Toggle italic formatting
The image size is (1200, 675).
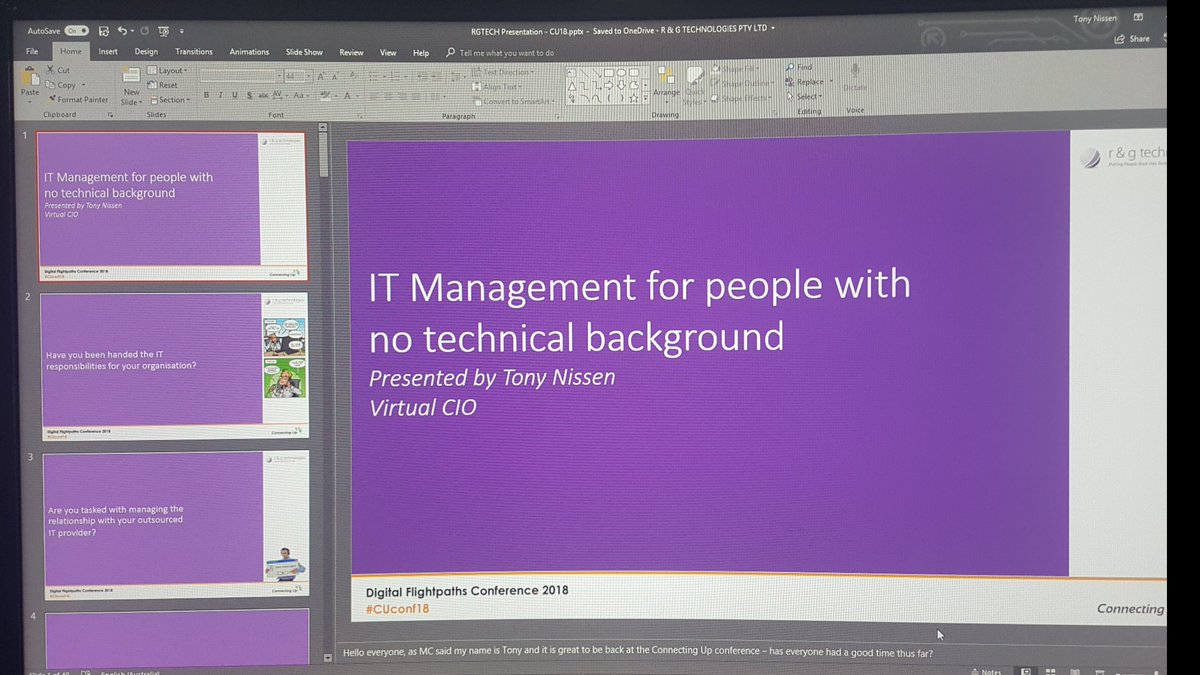coord(220,93)
